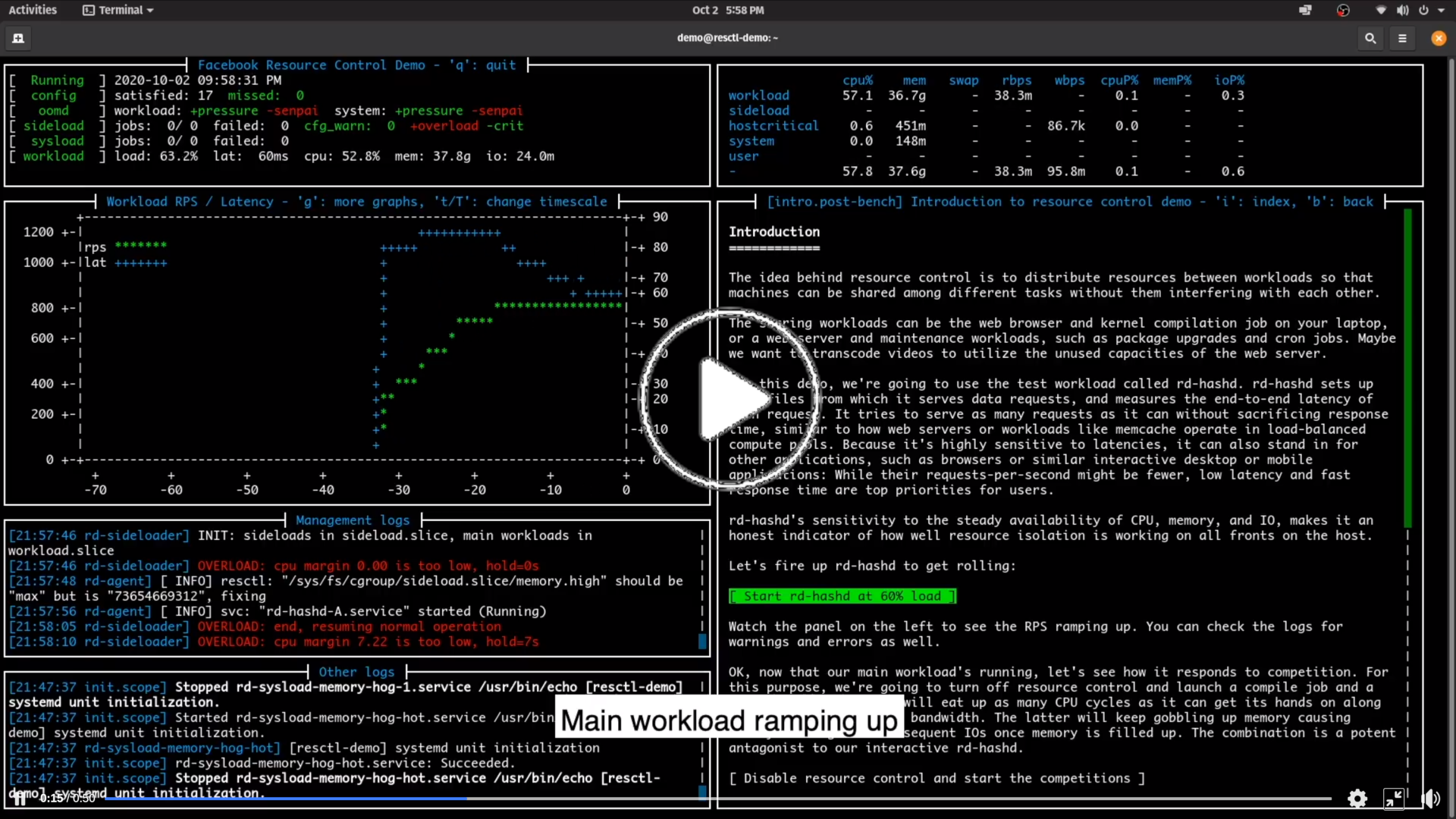Exit fullscreen using the collapse icon
This screenshot has width=1456, height=819.
click(x=1394, y=798)
